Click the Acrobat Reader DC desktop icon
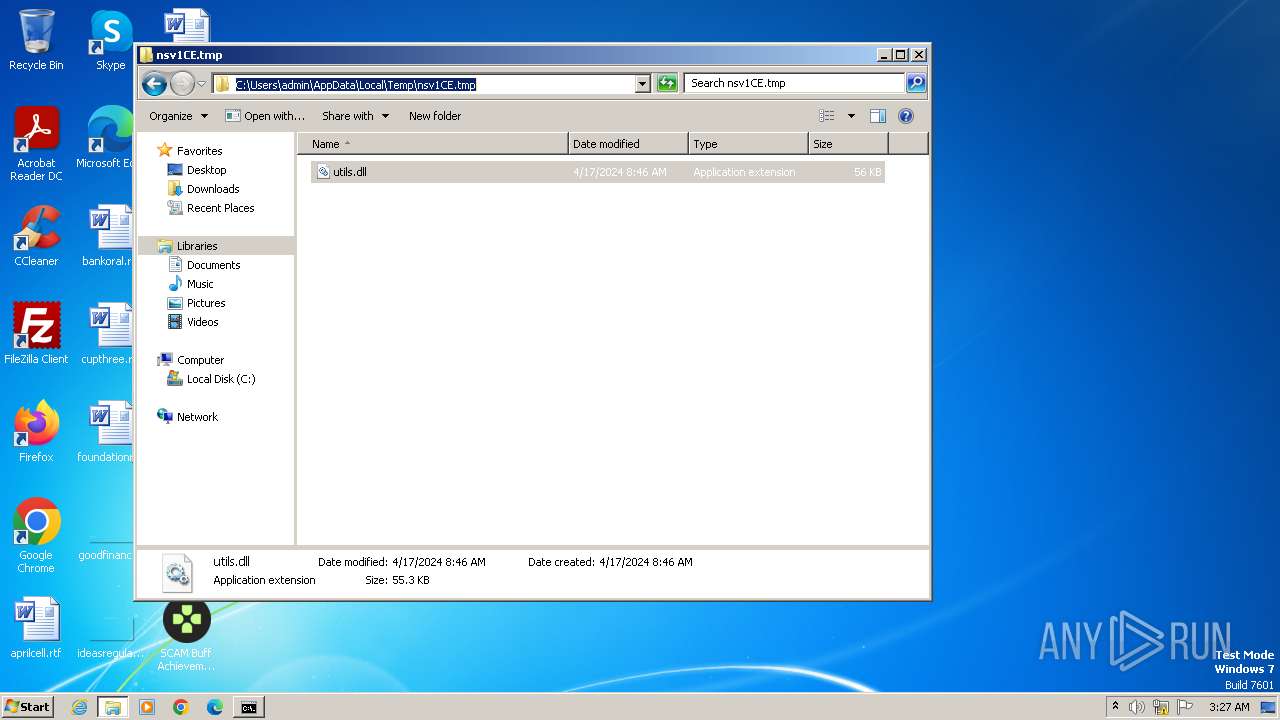The height and width of the screenshot is (720, 1280). [x=36, y=144]
